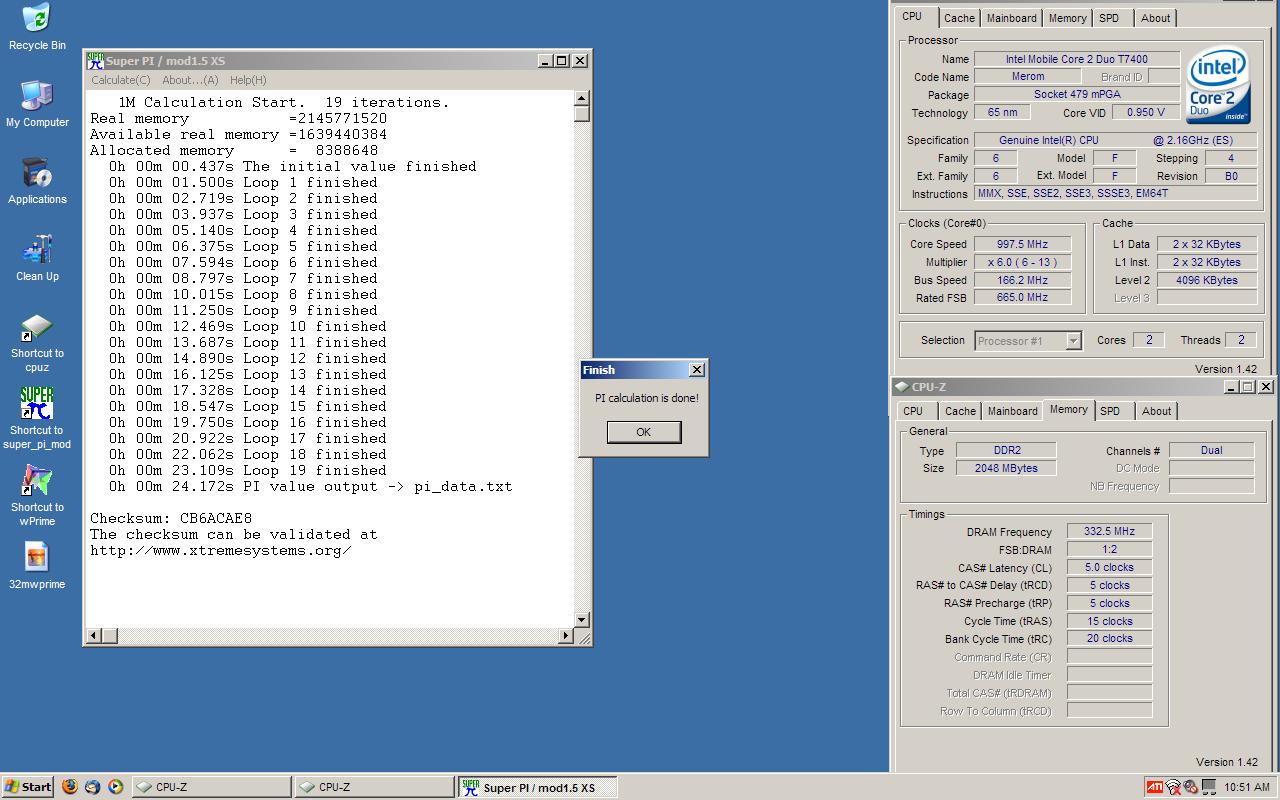Open About tab in upper CPU-Z

click(x=1156, y=18)
